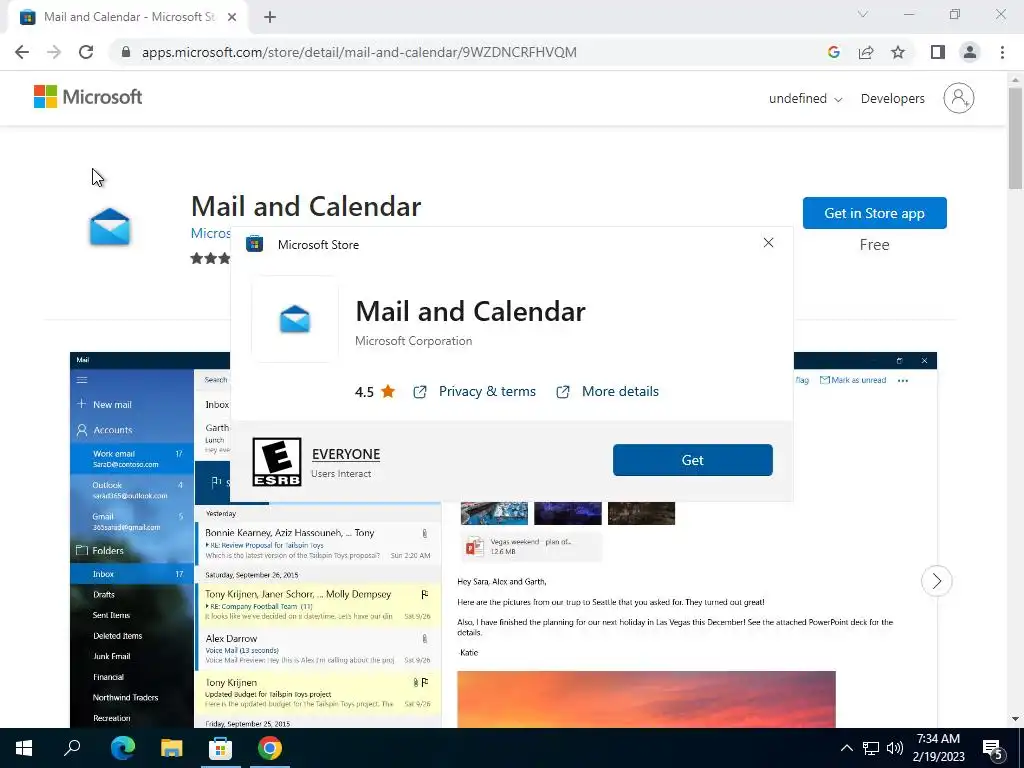Open the Chrome profile icon

tap(969, 52)
